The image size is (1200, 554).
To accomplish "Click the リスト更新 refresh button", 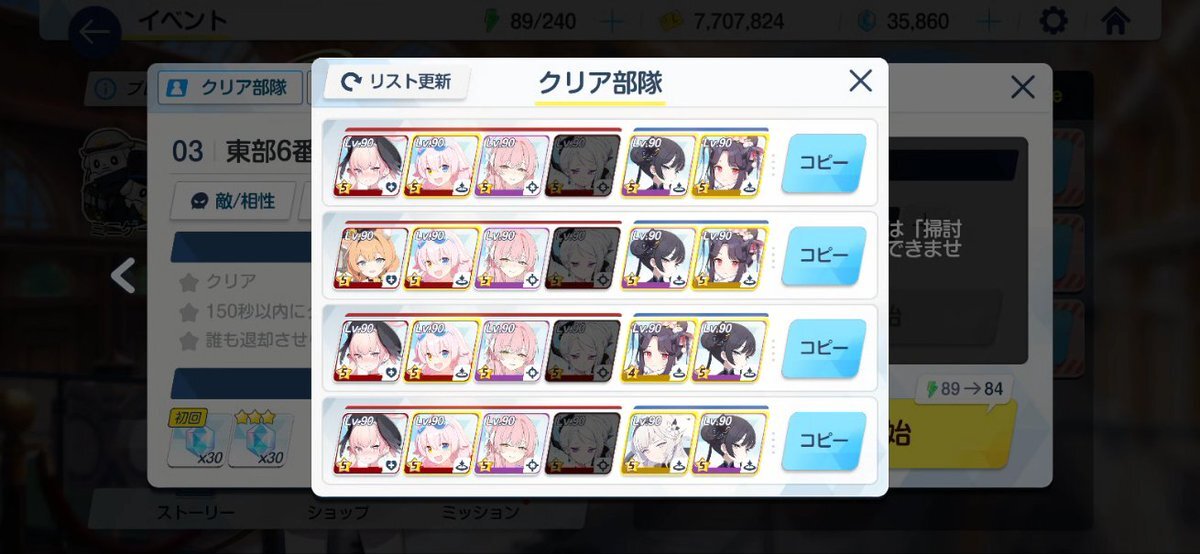I will tap(396, 82).
